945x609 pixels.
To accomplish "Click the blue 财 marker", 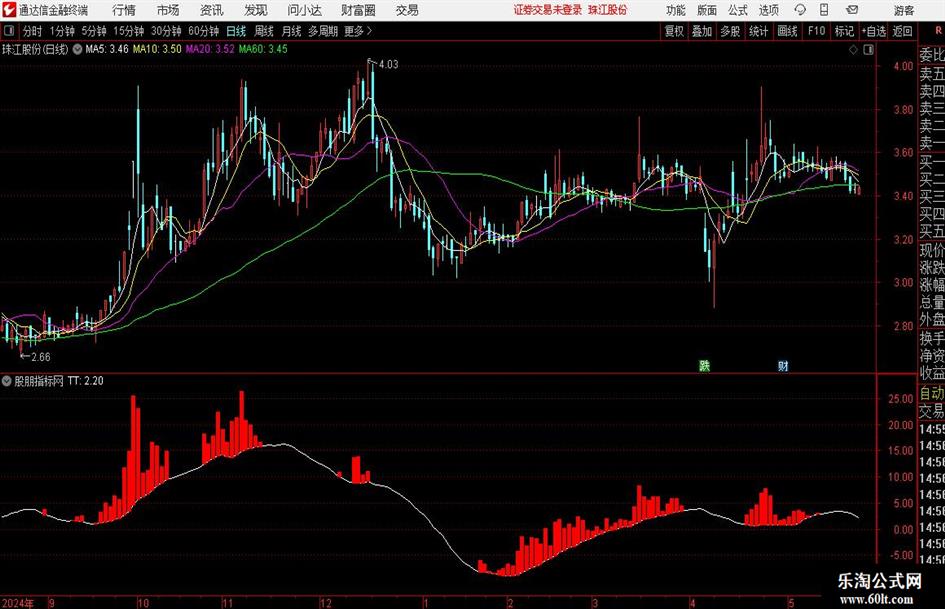I will click(x=783, y=365).
